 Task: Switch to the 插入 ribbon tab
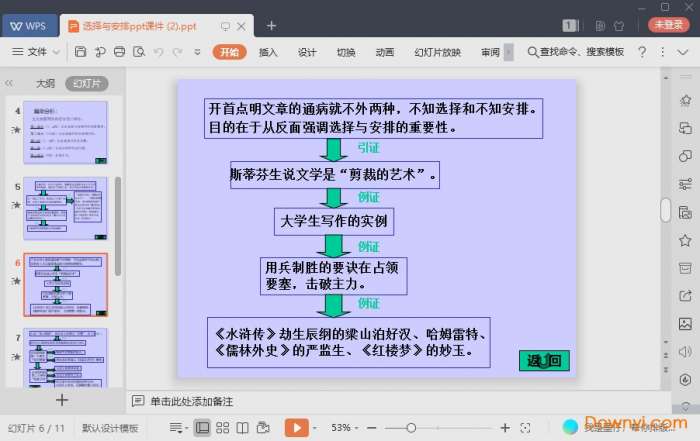(268, 52)
